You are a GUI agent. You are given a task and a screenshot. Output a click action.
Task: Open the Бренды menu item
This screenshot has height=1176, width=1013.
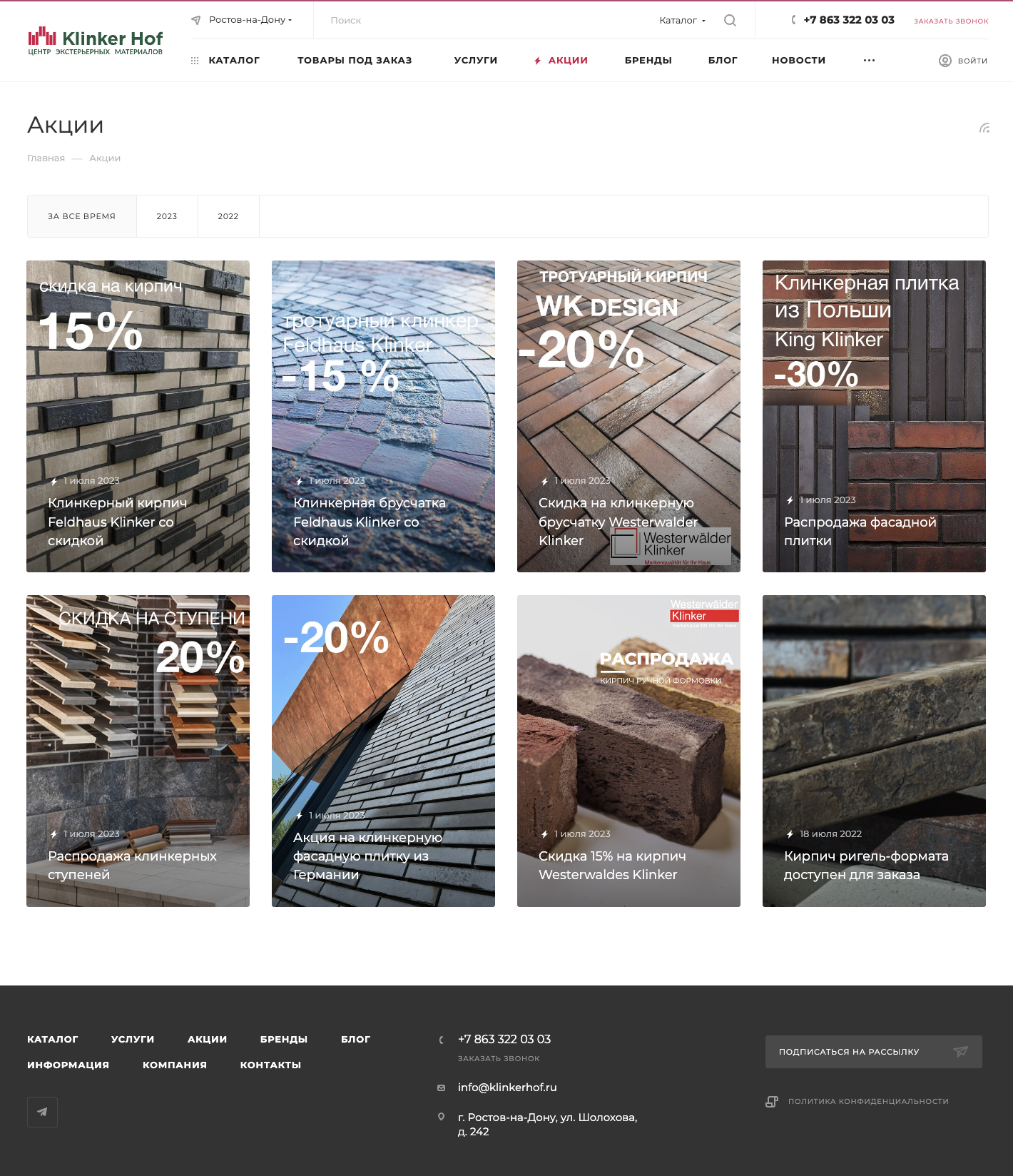pos(648,61)
